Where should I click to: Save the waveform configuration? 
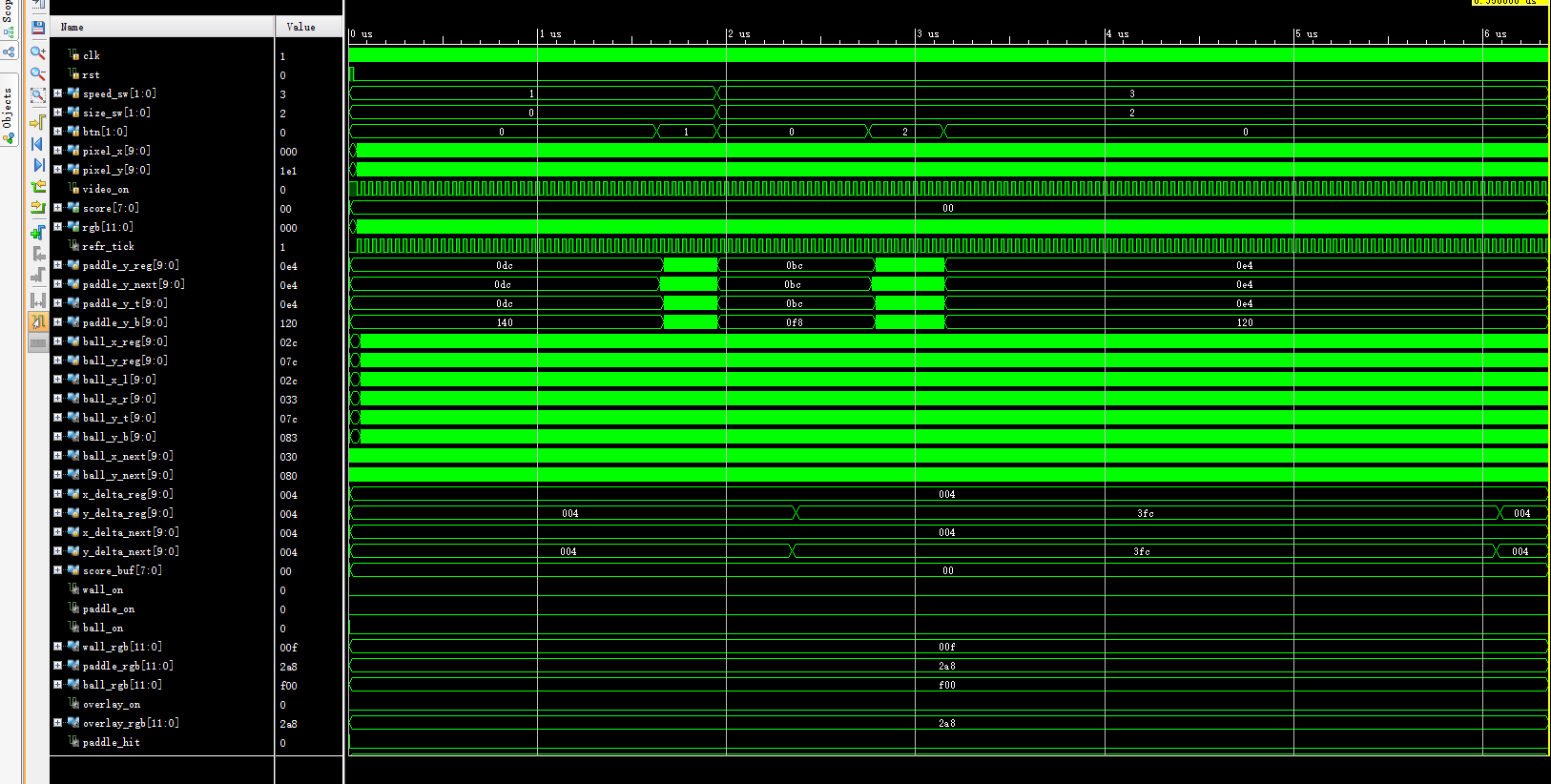click(38, 28)
